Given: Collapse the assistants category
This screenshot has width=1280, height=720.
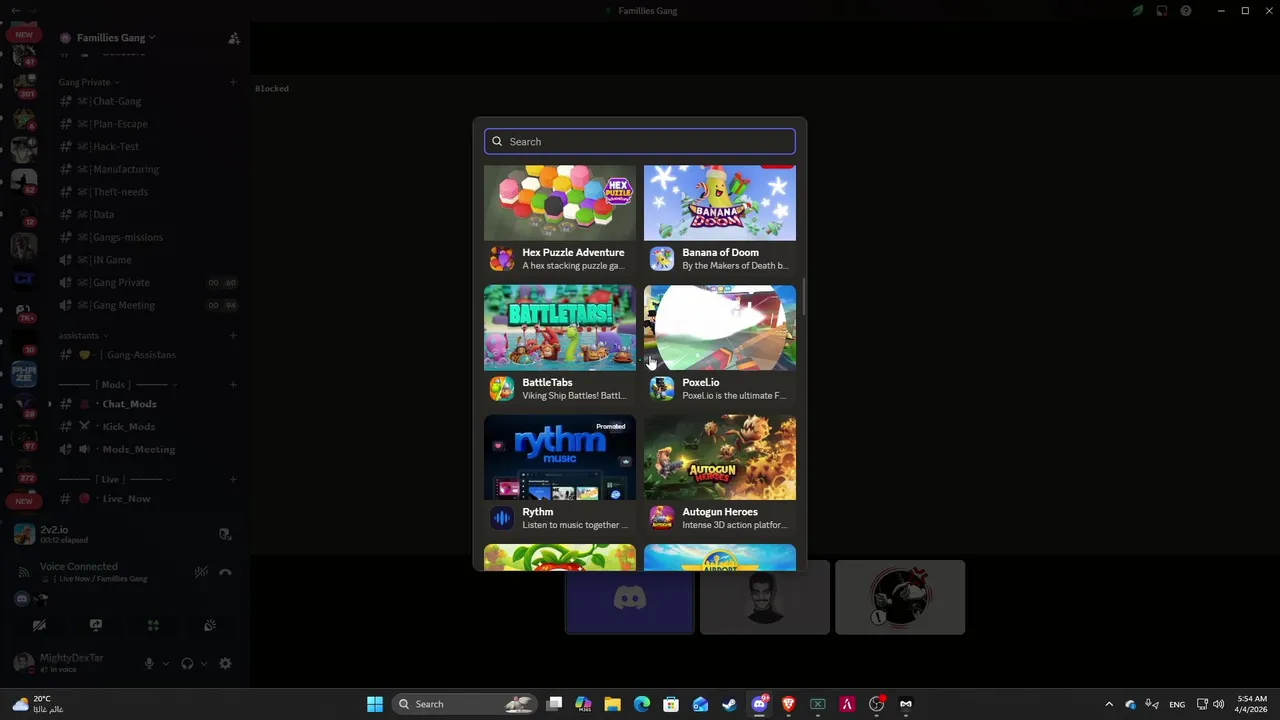Looking at the screenshot, I should pyautogui.click(x=83, y=335).
